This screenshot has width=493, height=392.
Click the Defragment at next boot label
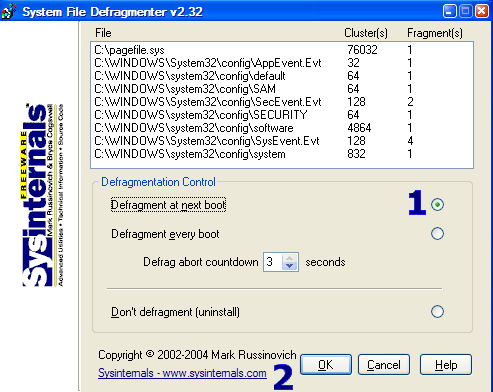coord(168,205)
